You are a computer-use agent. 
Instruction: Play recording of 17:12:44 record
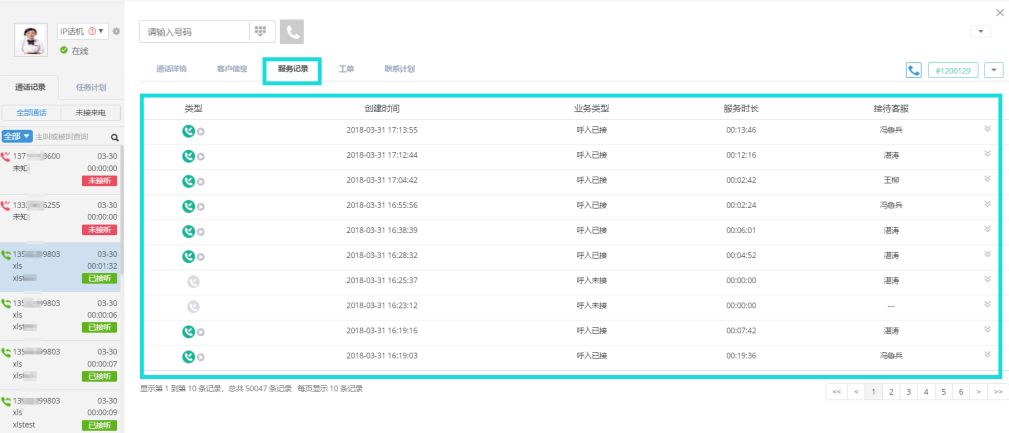(x=201, y=156)
